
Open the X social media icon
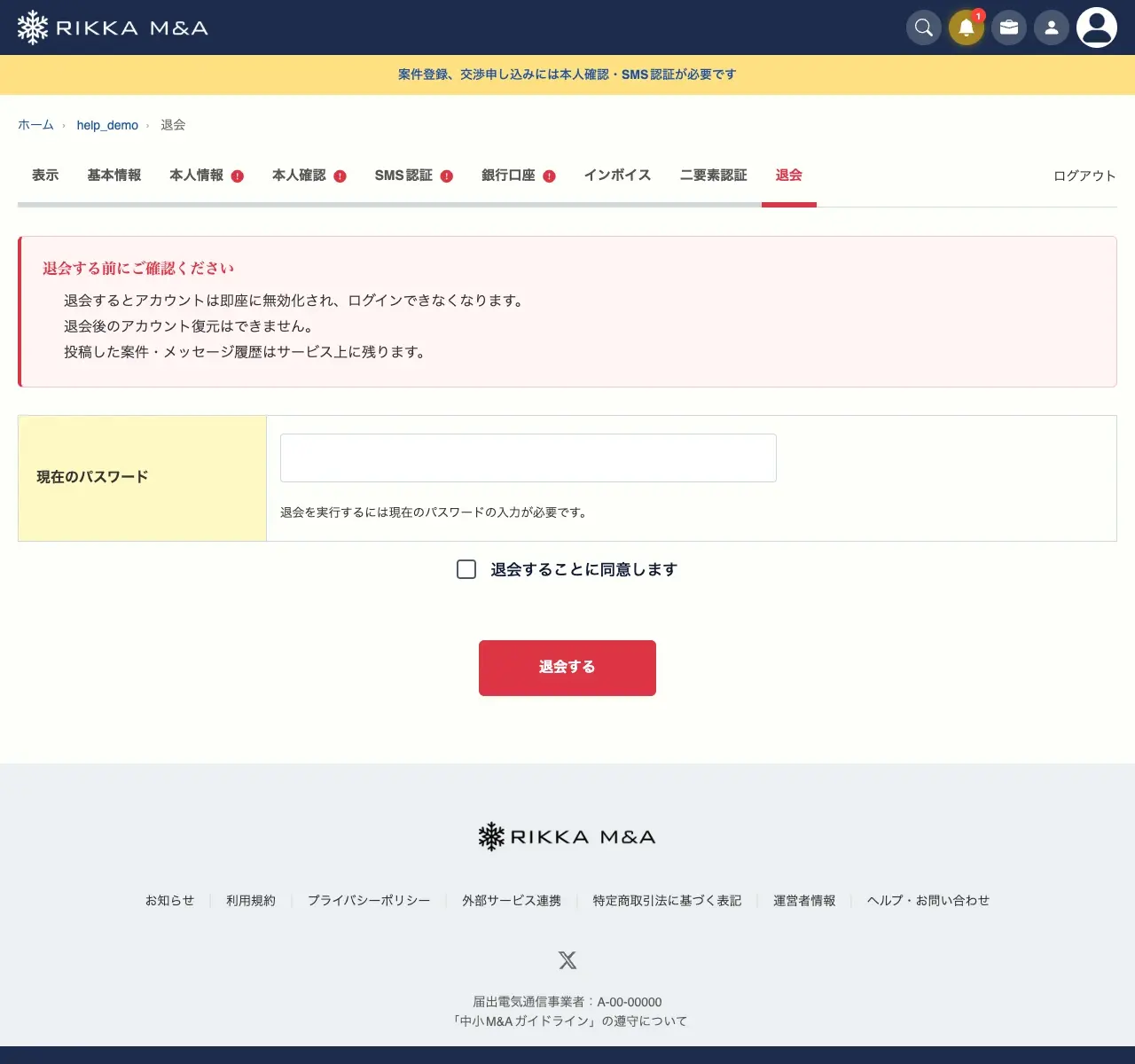point(567,960)
